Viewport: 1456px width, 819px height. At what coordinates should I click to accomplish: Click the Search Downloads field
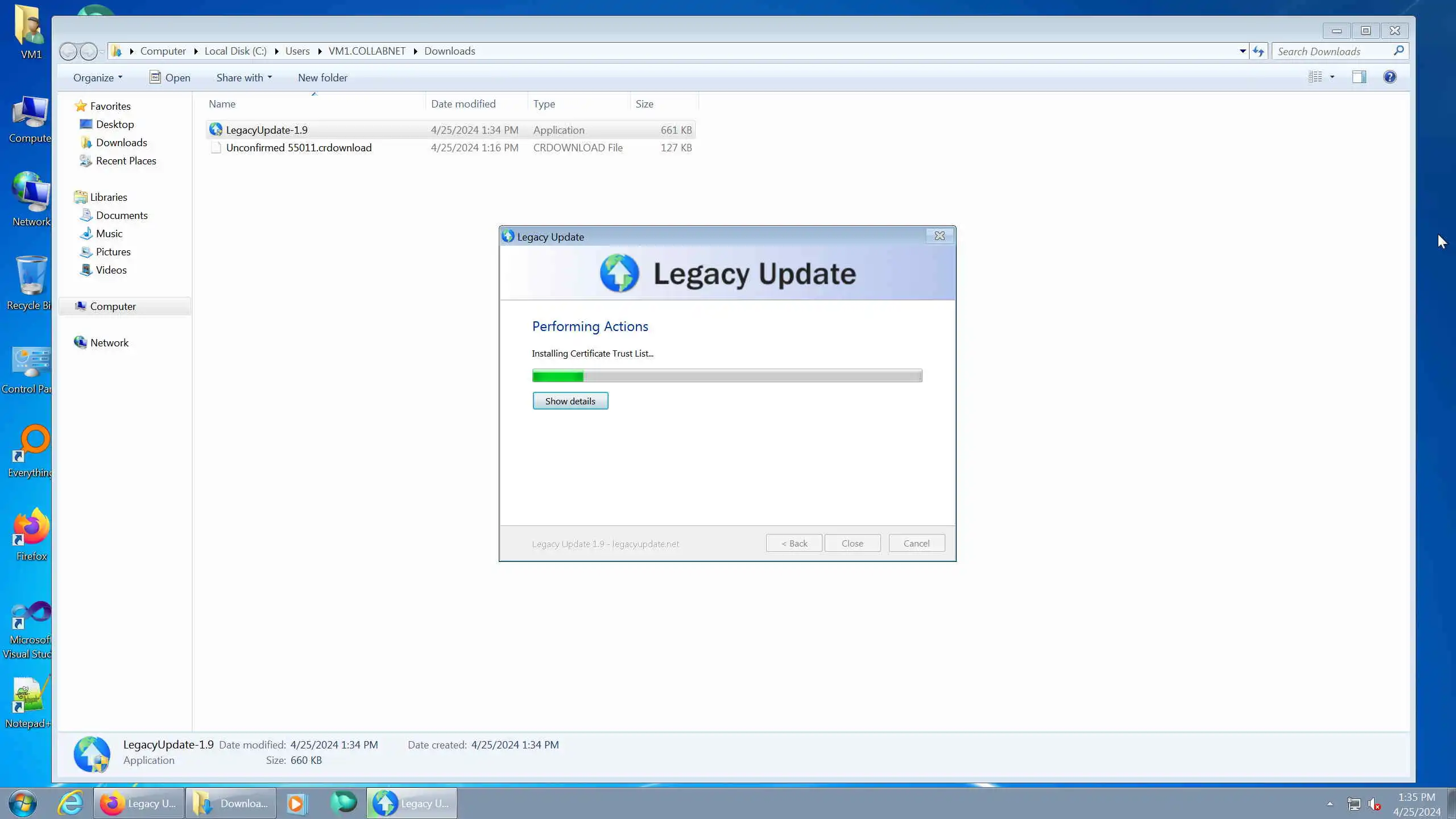(x=1331, y=51)
